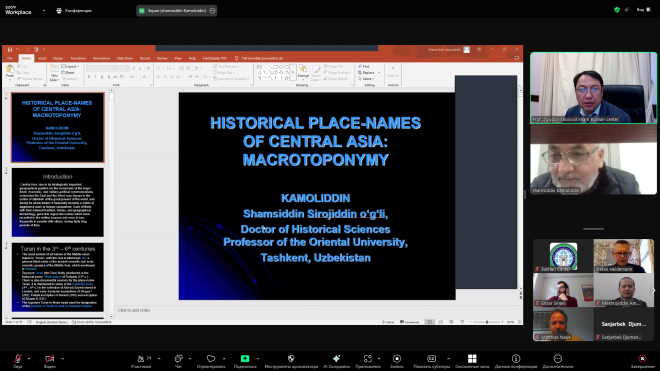Screen dimensions: 660x371
Task: Expand audio options caret next to Звук
Action: [x=29, y=359]
